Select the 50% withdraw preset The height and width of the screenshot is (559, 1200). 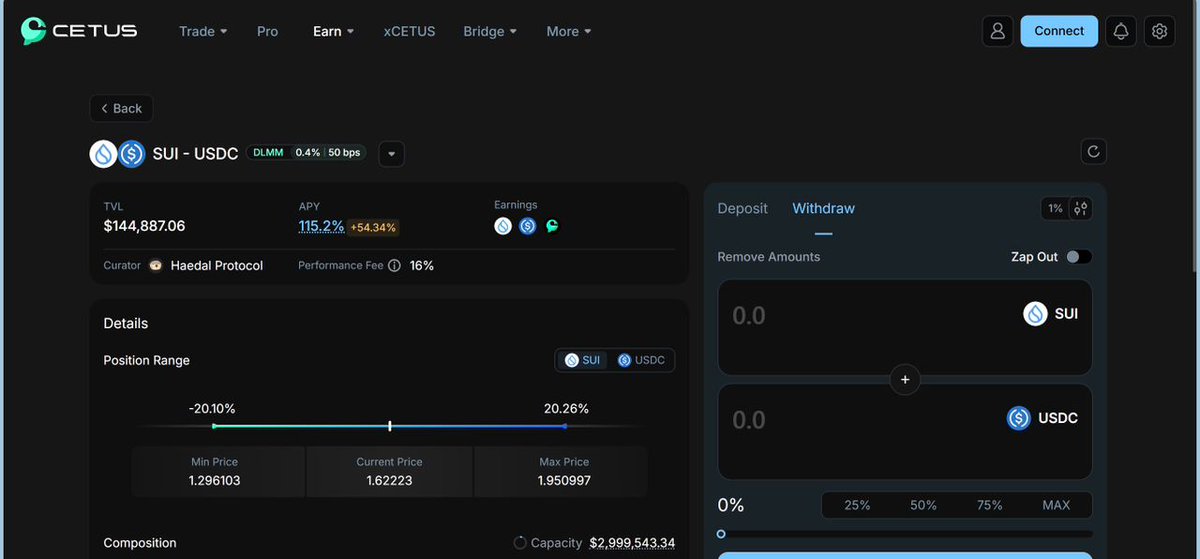coord(923,505)
